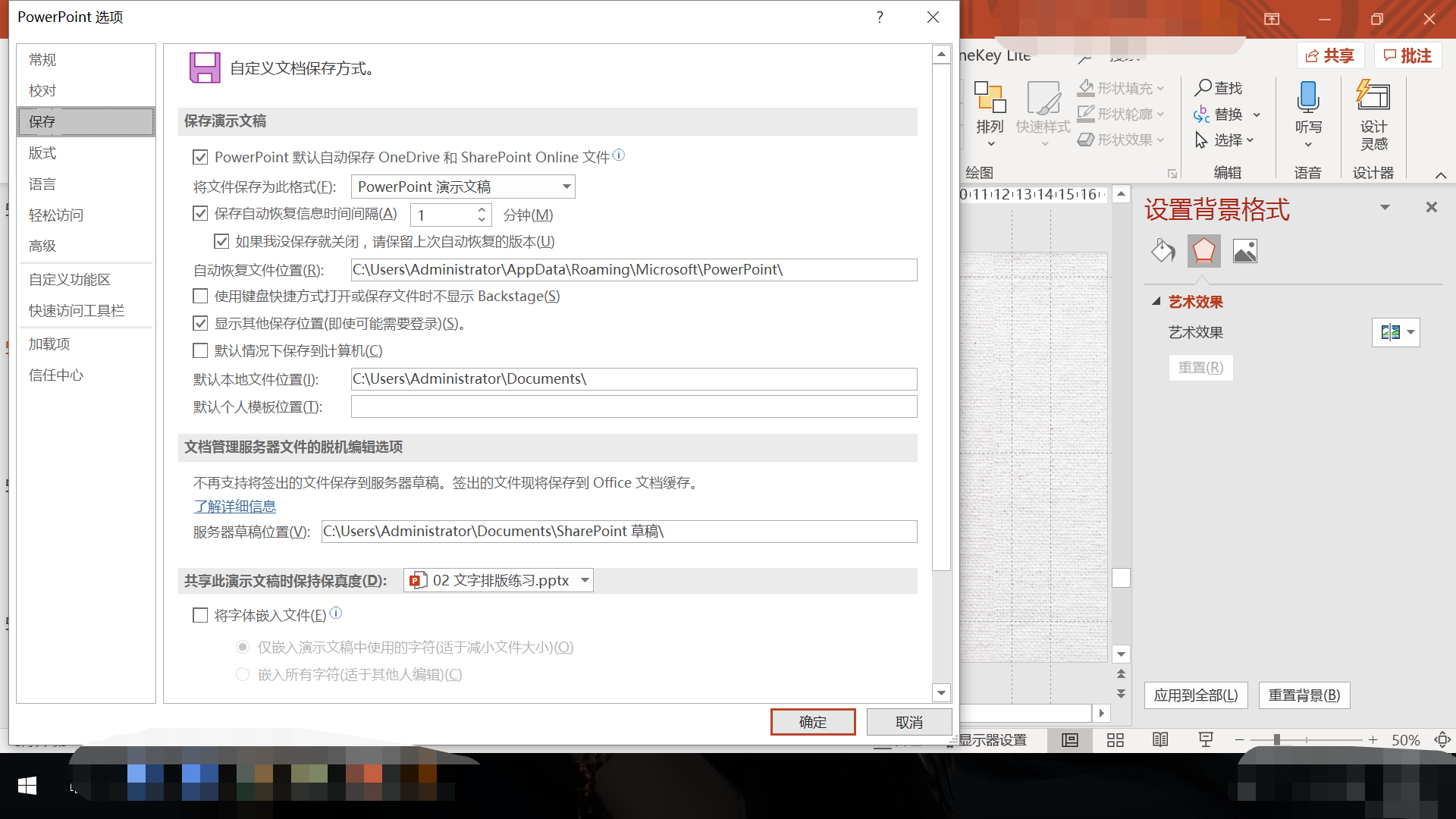Open the drawing group dialog launcher
The image size is (1456, 819).
1172,174
